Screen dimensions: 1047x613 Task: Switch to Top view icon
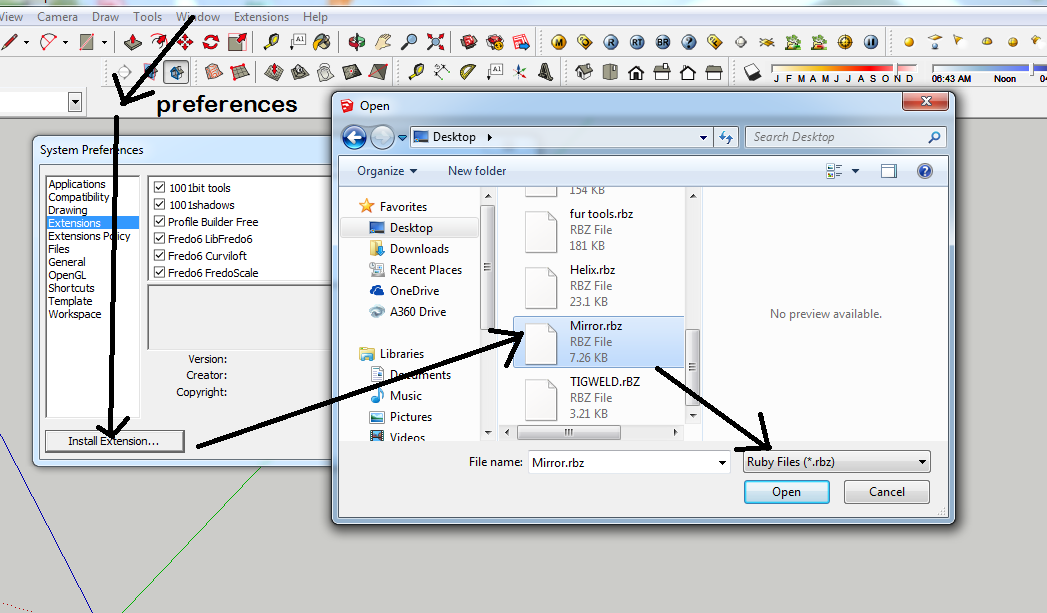pos(610,71)
